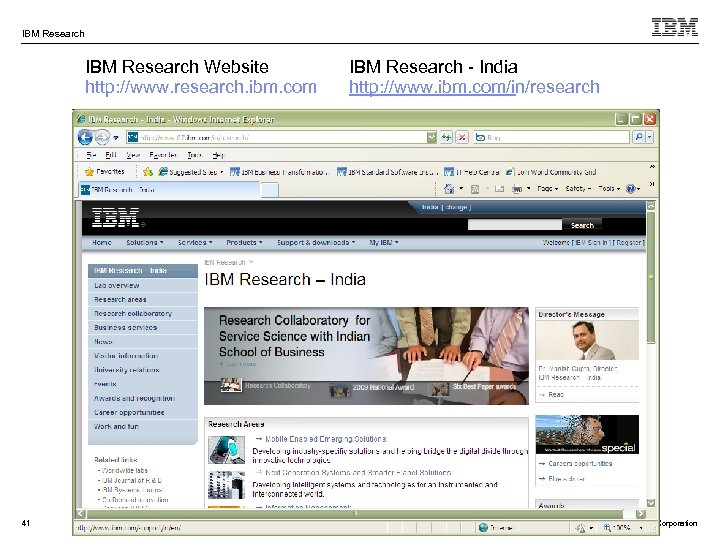
Task: Open Awards and recognition sidebar link
Action: click(135, 398)
